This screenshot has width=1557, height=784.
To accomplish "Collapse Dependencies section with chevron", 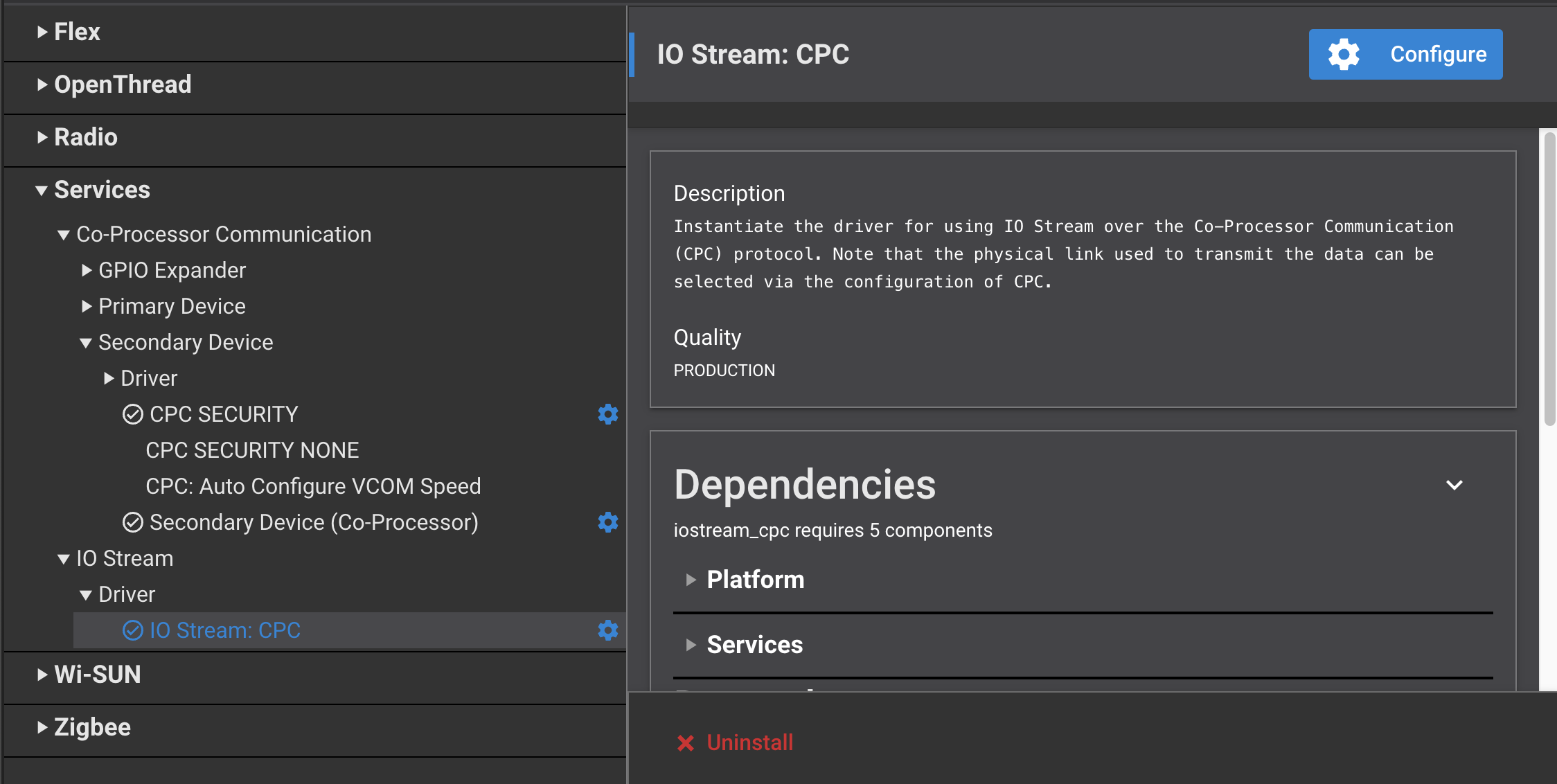I will (x=1454, y=485).
